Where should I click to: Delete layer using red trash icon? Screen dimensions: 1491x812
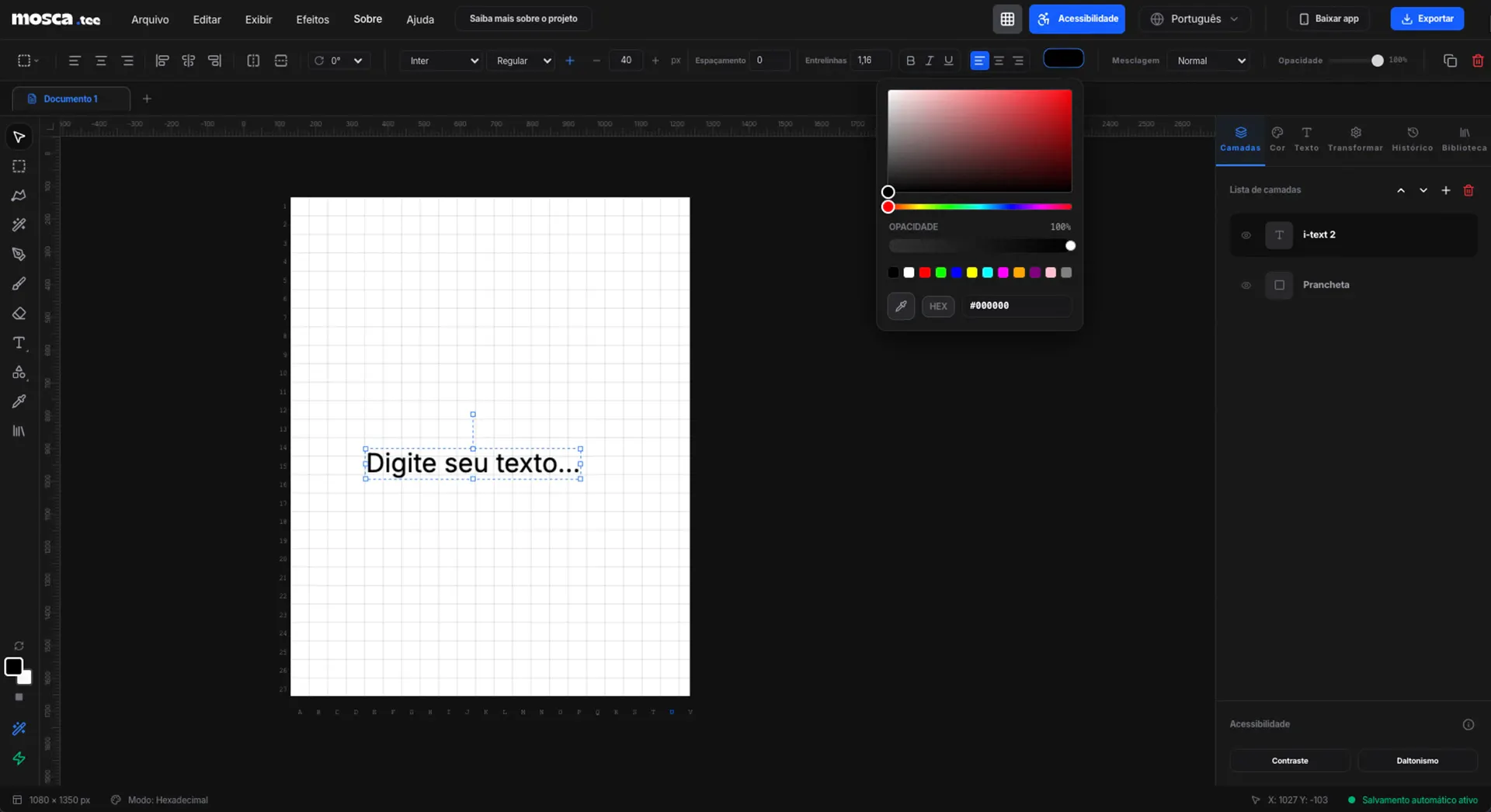tap(1468, 190)
